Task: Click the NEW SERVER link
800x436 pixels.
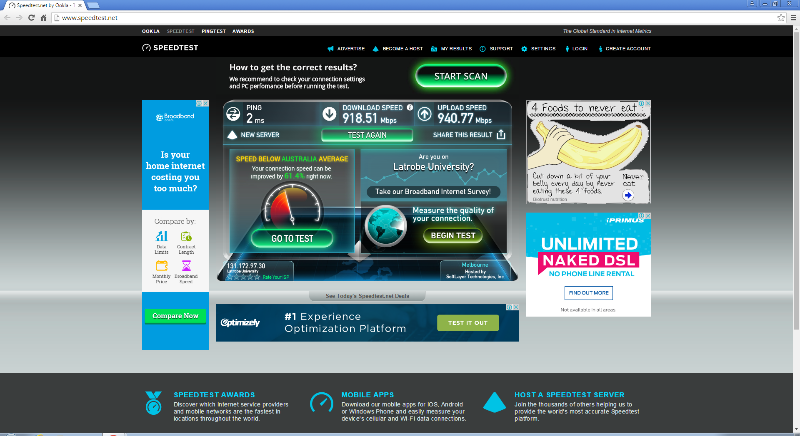Action: coord(260,135)
